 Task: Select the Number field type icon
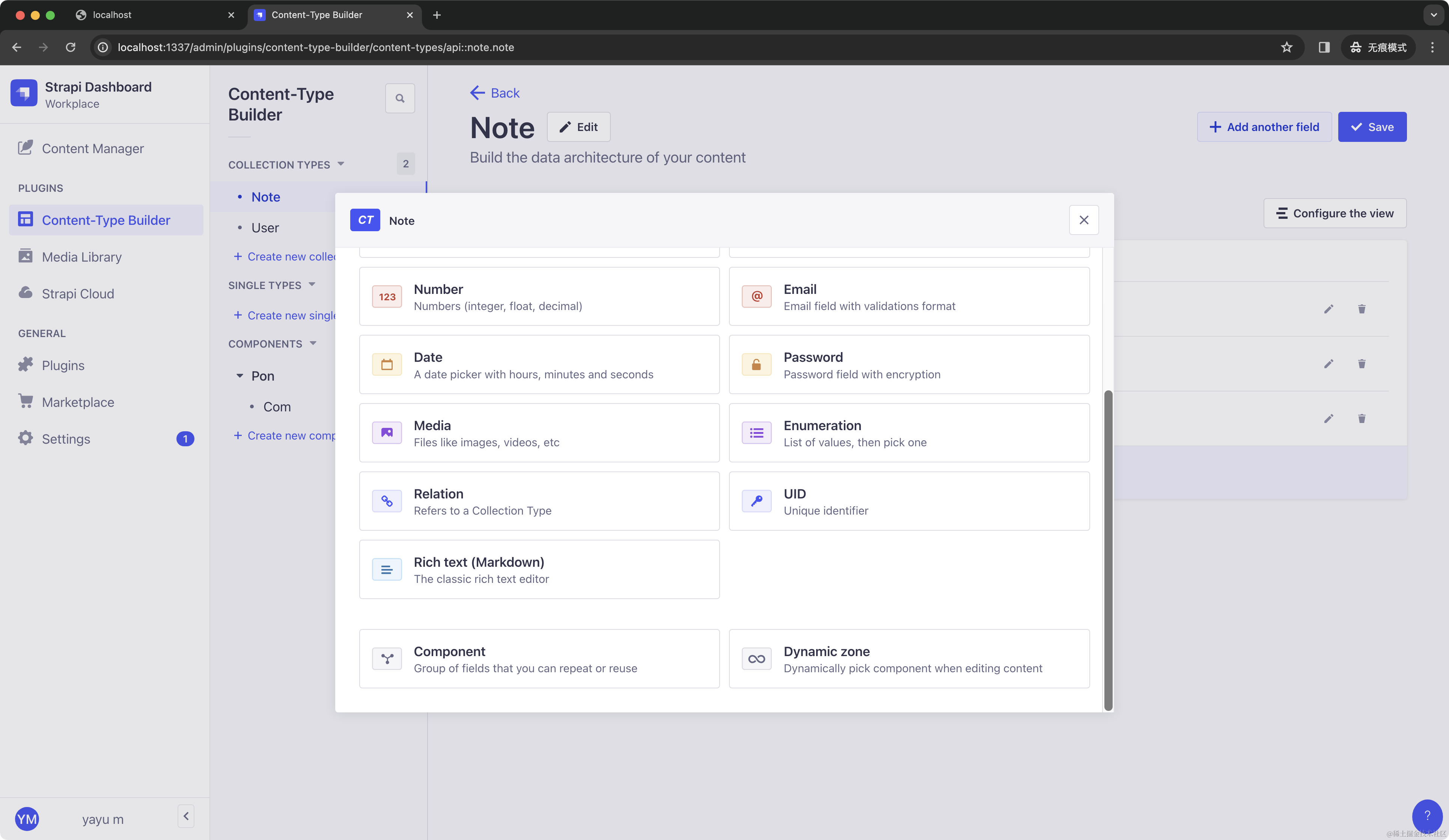point(386,297)
